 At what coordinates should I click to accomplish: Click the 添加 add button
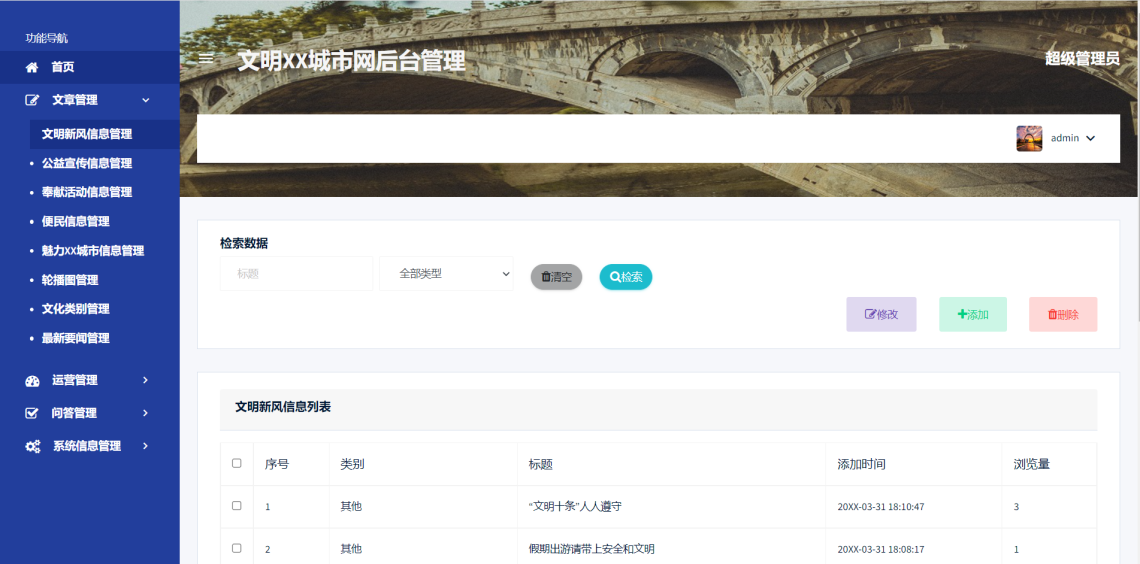click(973, 315)
